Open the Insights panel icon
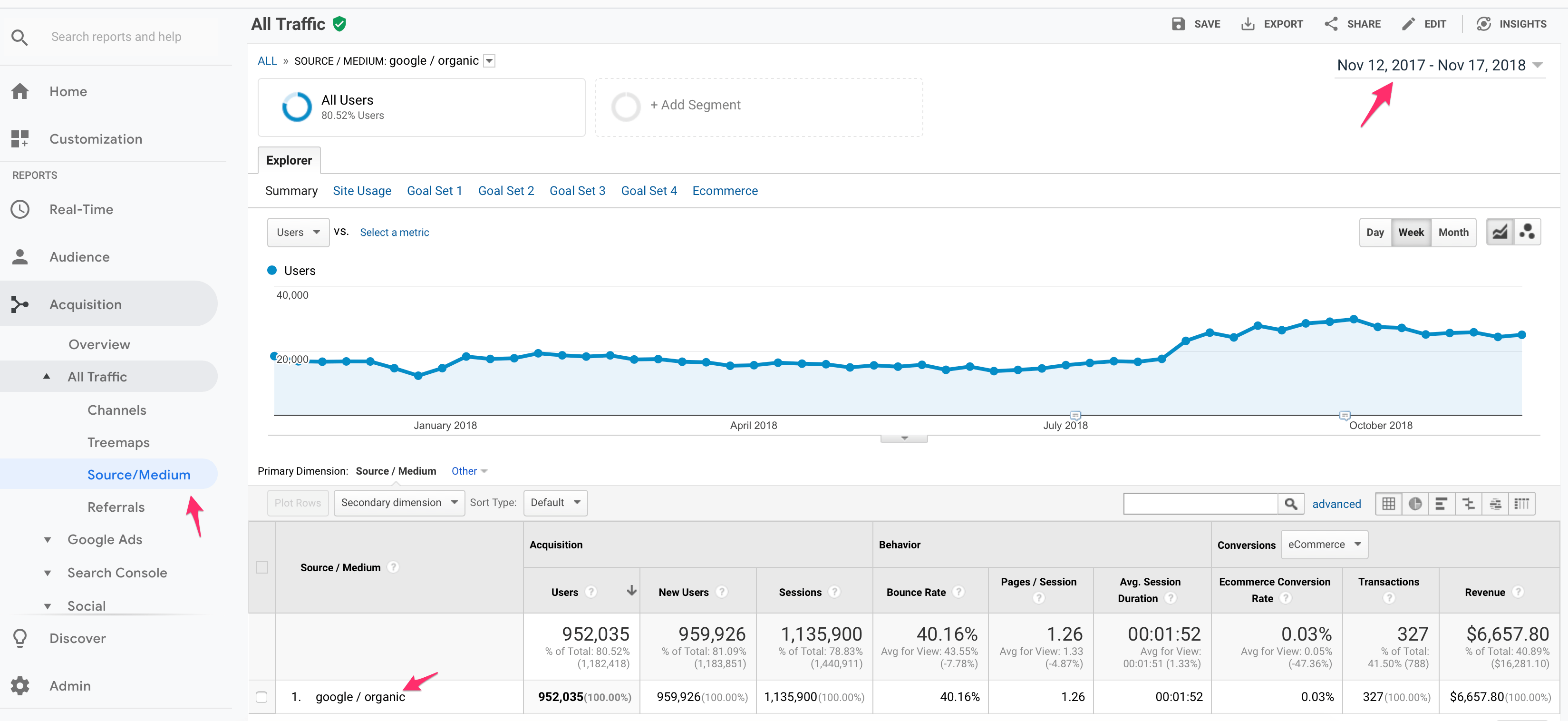1568x721 pixels. point(1483,24)
